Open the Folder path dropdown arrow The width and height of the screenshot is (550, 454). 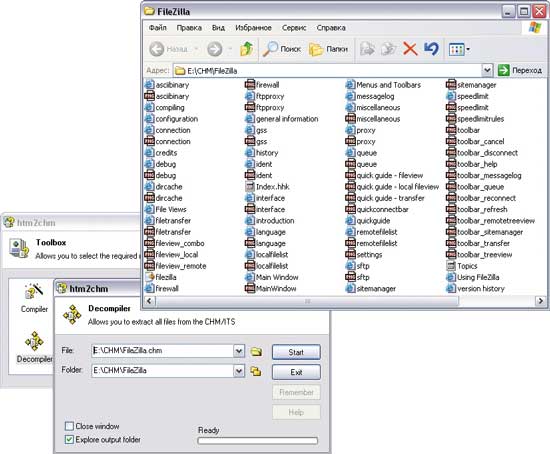[x=239, y=370]
